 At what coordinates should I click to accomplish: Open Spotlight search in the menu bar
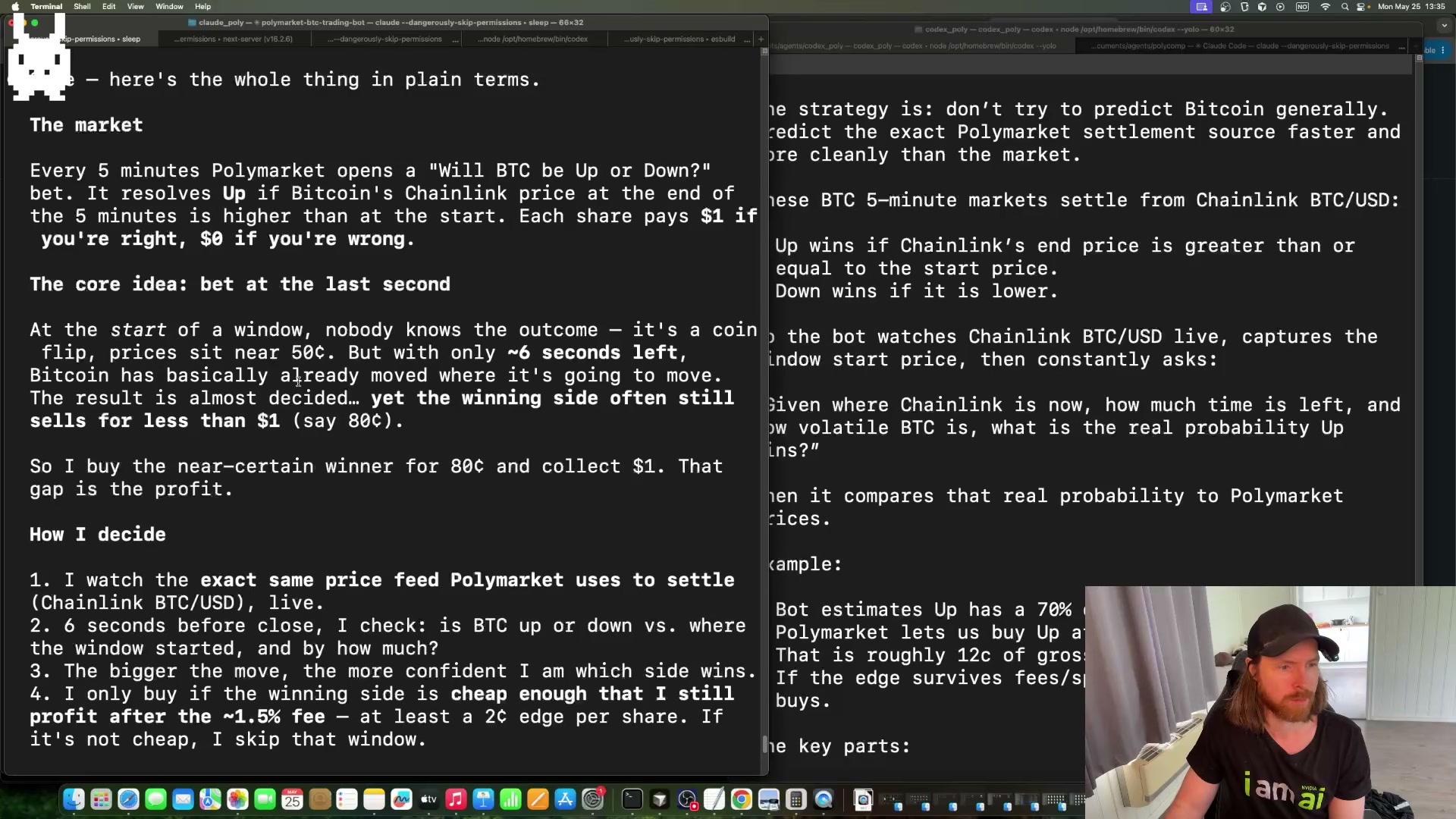(1345, 7)
